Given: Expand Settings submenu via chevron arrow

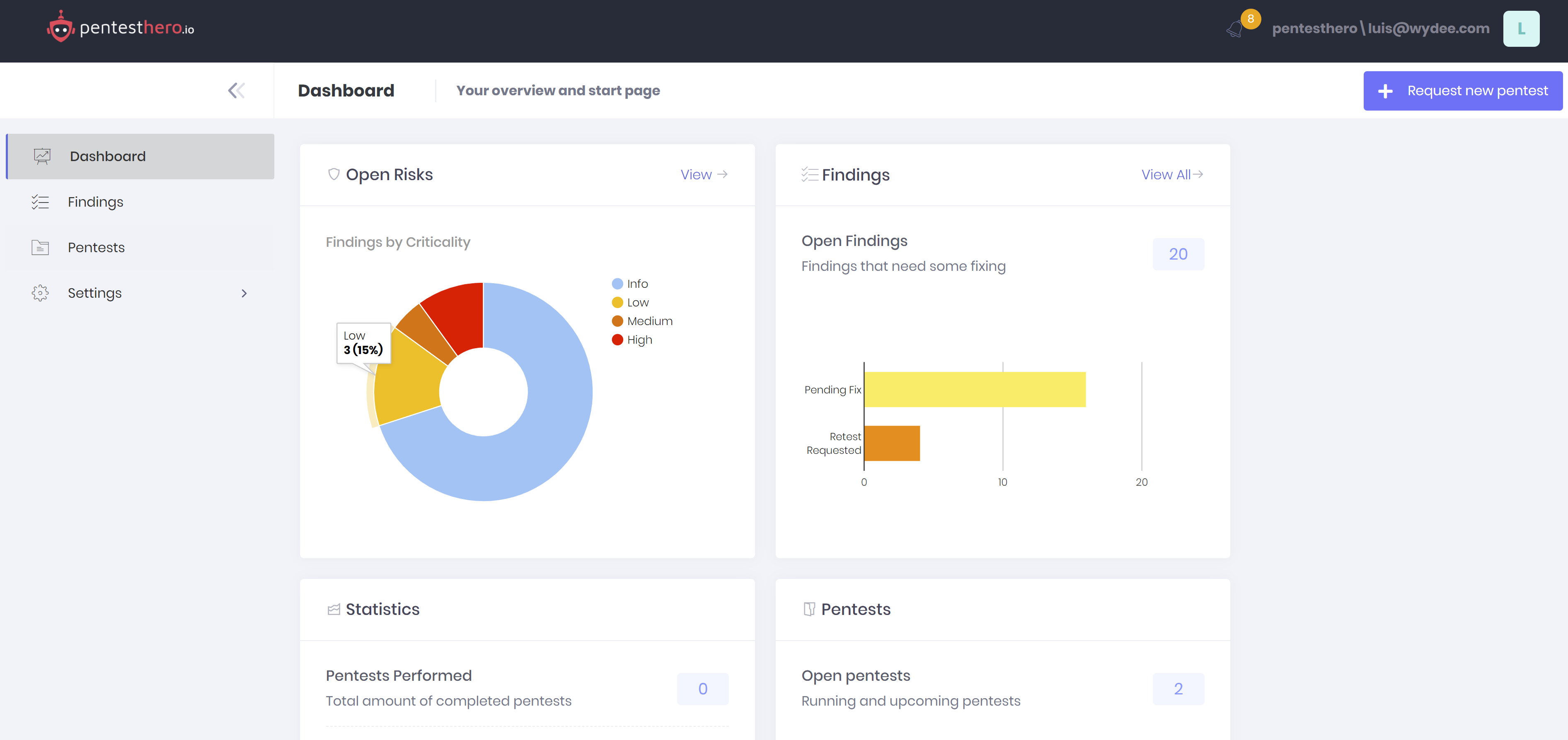Looking at the screenshot, I should (244, 293).
